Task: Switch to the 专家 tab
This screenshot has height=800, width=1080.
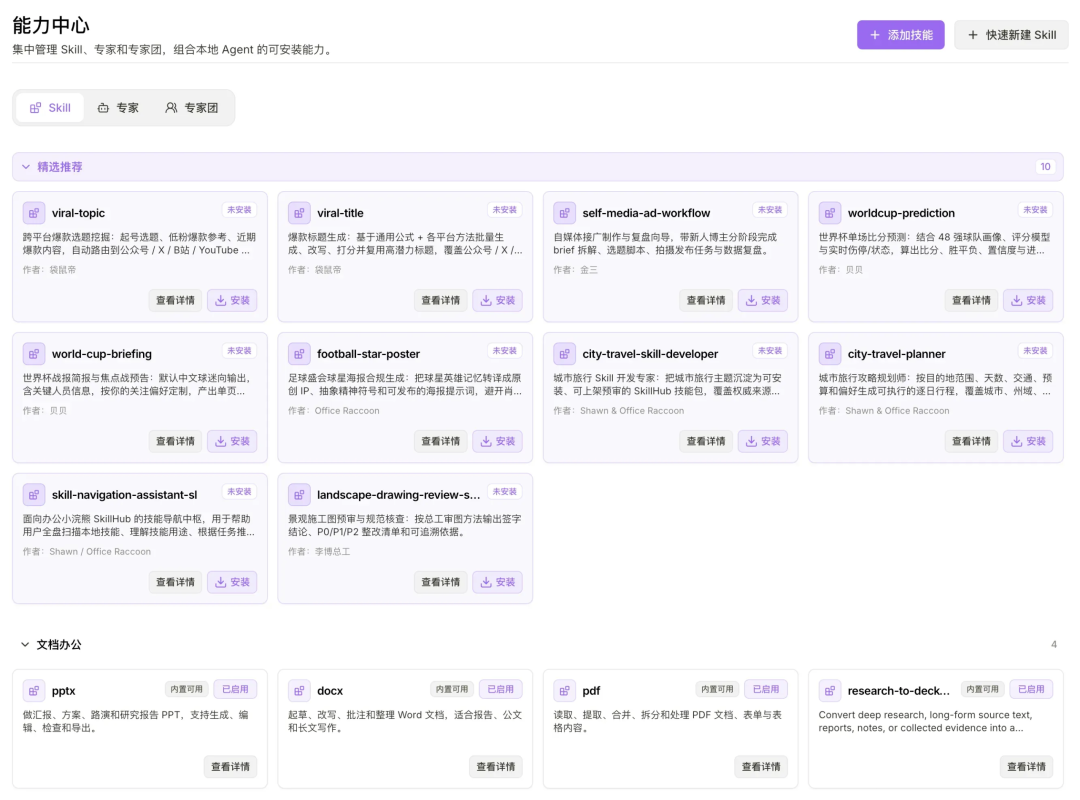Action: (x=118, y=108)
